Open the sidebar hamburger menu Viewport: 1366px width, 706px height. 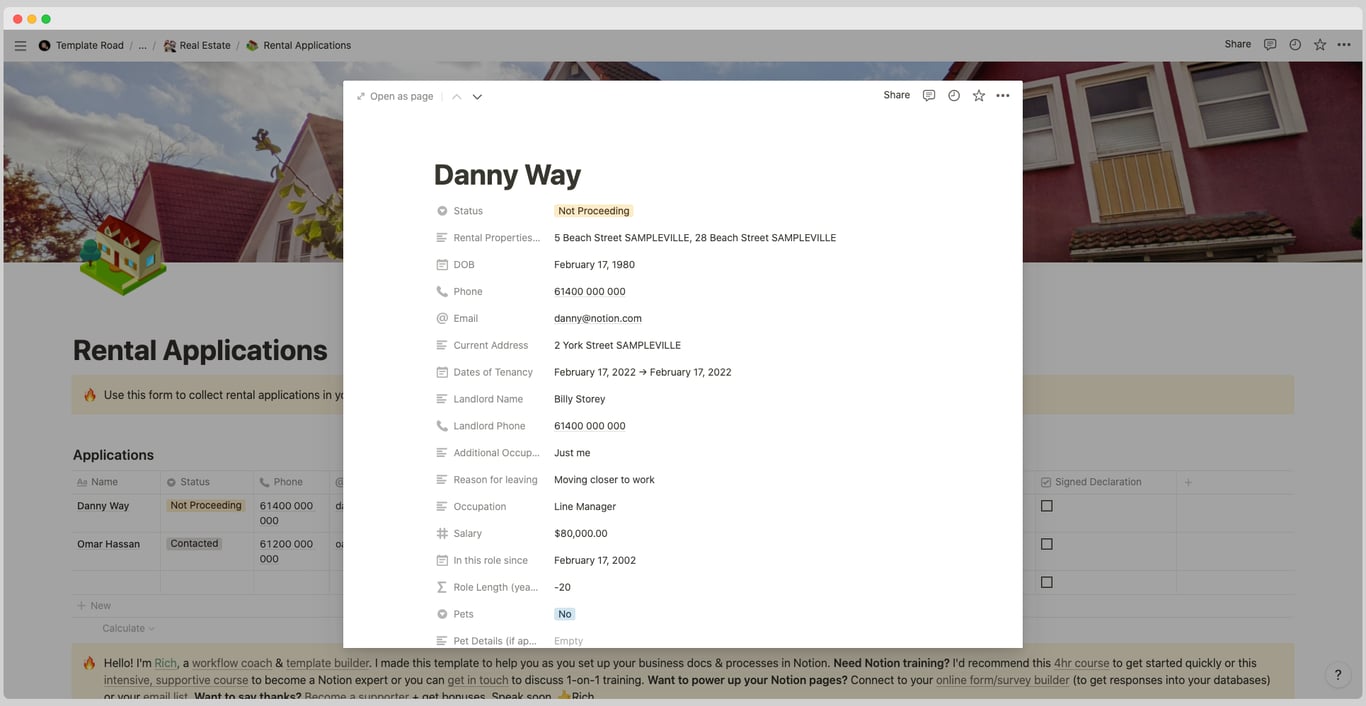[21, 45]
